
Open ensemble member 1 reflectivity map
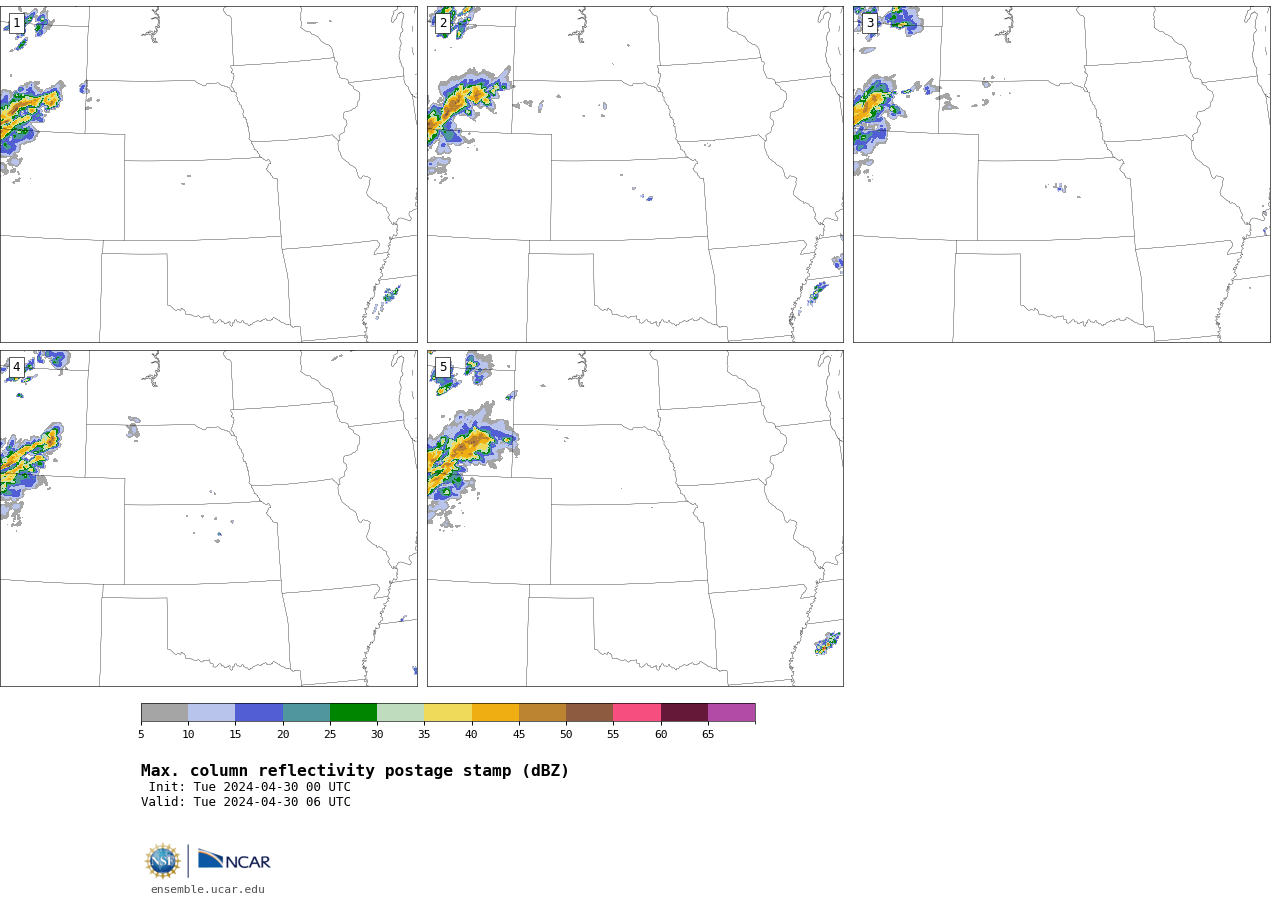pos(209,174)
